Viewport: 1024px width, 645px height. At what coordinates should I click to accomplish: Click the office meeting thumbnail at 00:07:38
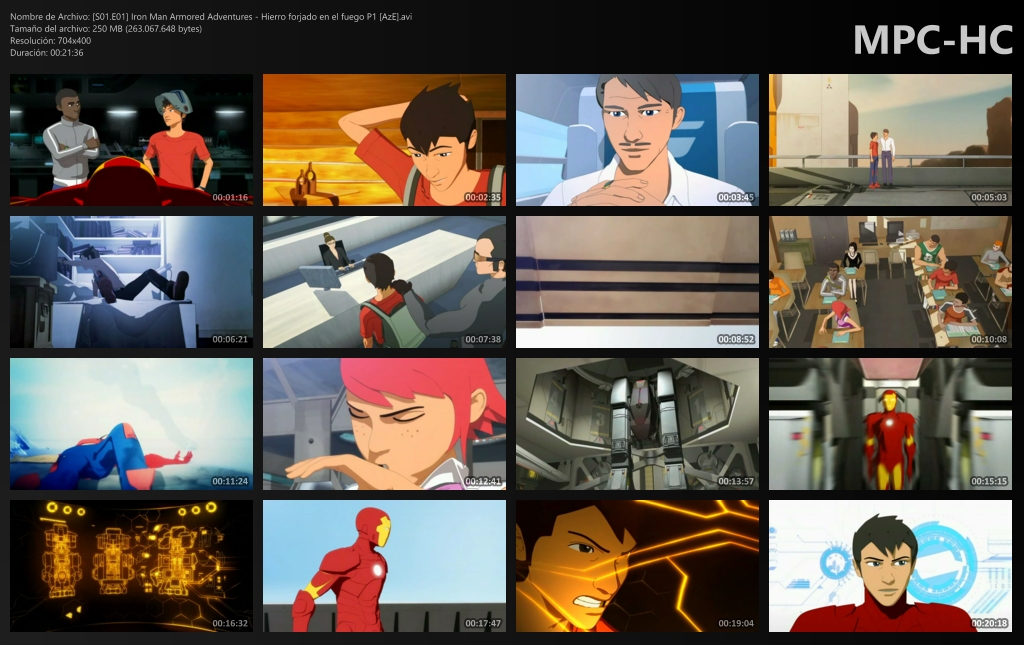[384, 281]
